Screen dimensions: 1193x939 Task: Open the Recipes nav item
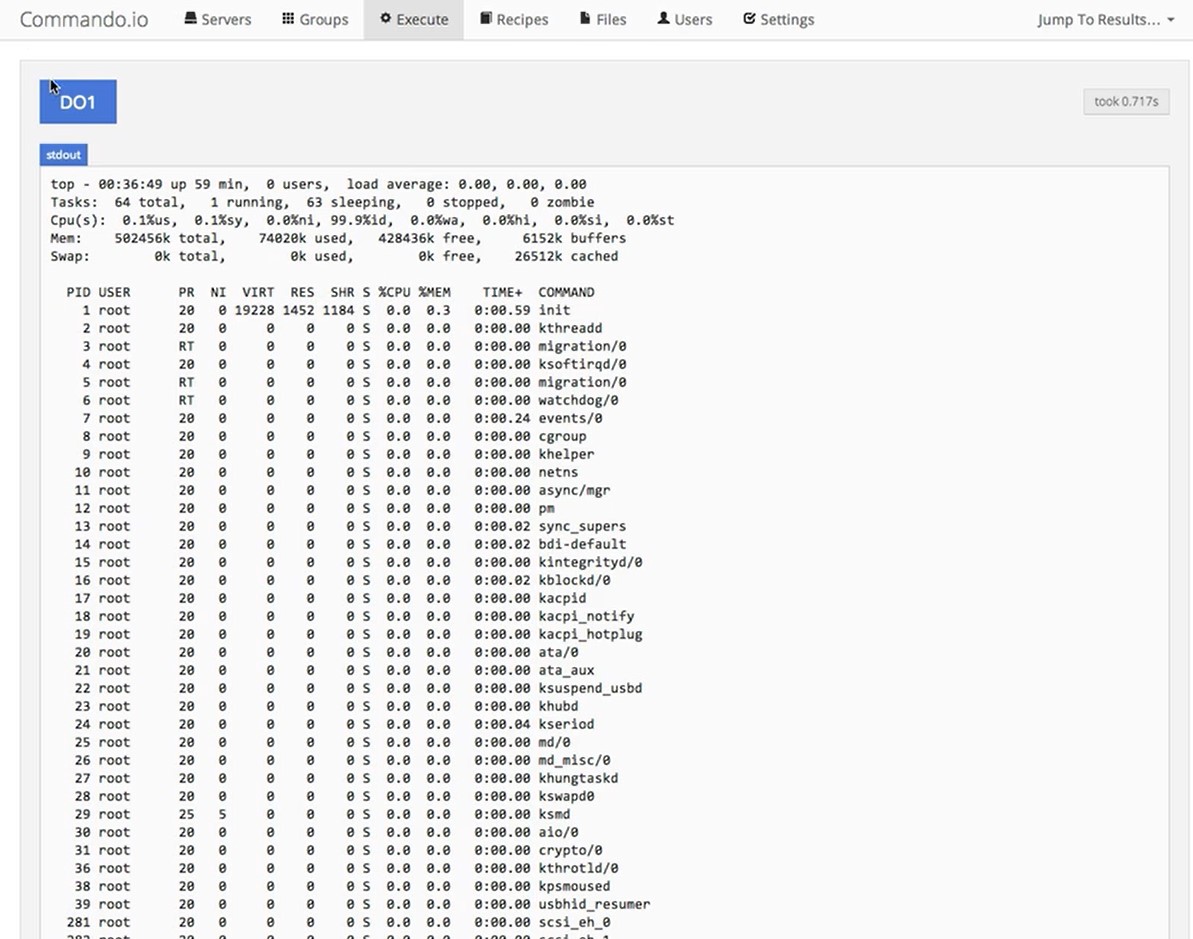[x=514, y=19]
